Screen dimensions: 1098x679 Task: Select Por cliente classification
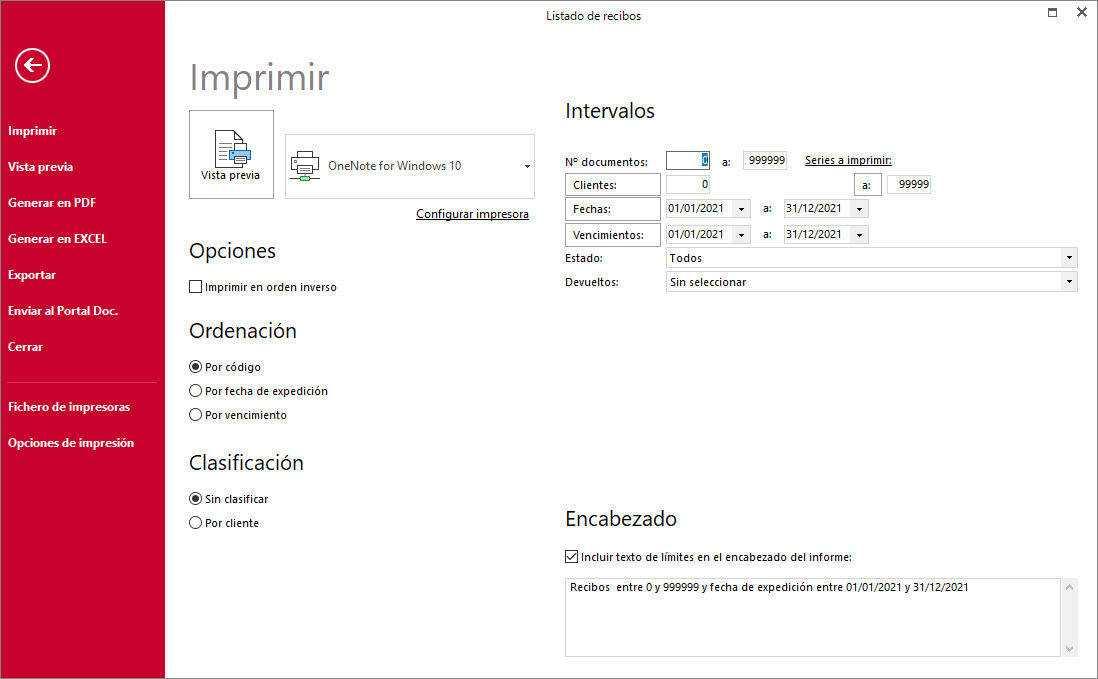coord(195,523)
